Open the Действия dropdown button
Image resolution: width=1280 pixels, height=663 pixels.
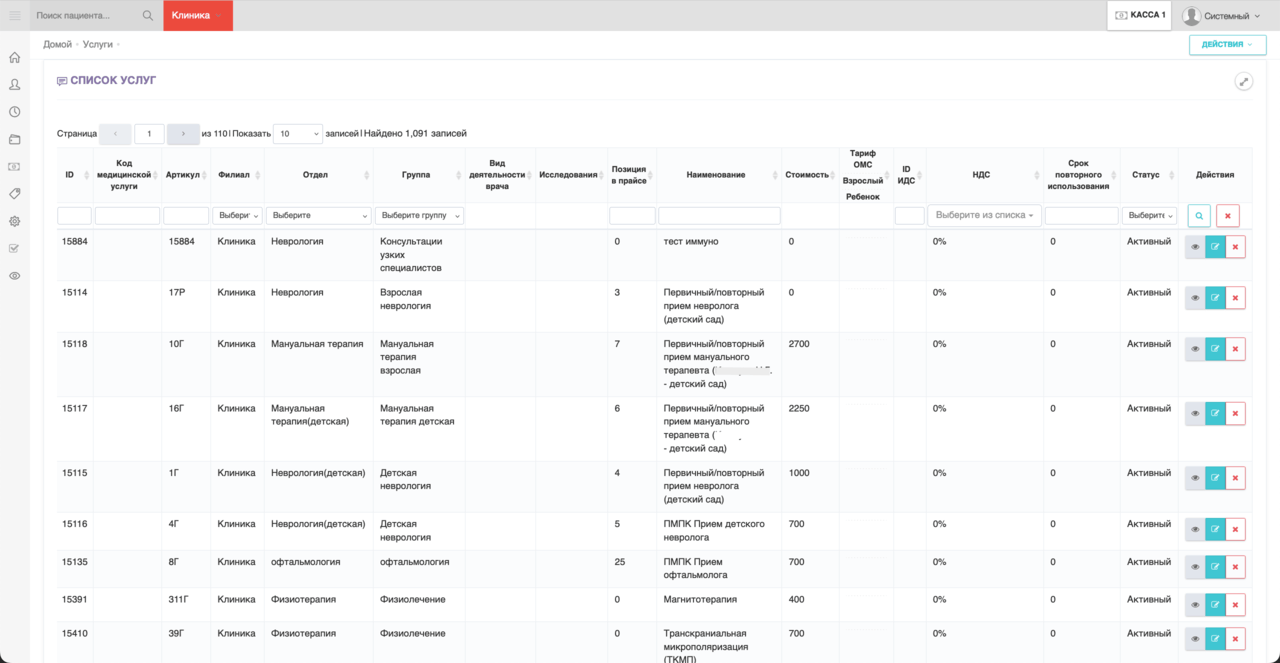(x=1227, y=45)
